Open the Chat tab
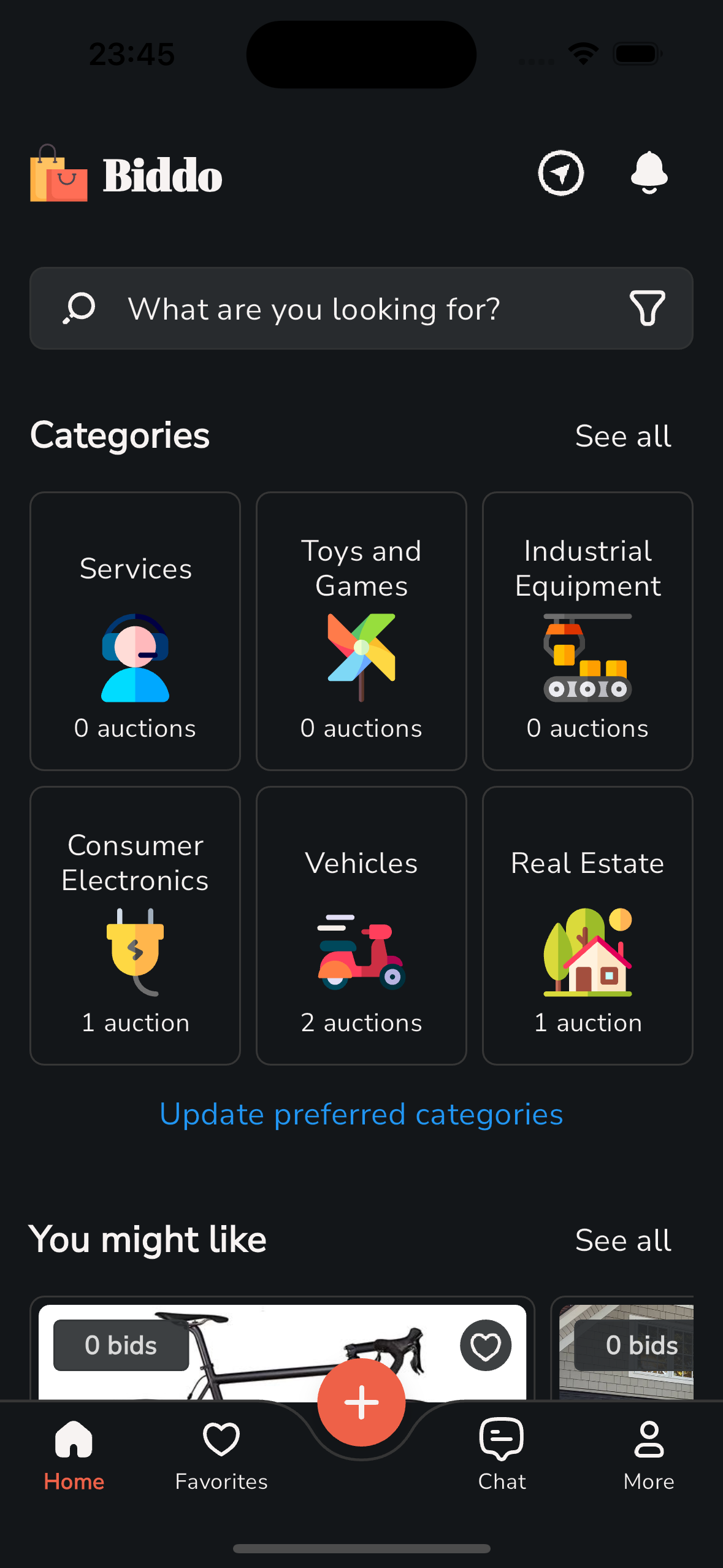The height and width of the screenshot is (1568, 723). (502, 1454)
